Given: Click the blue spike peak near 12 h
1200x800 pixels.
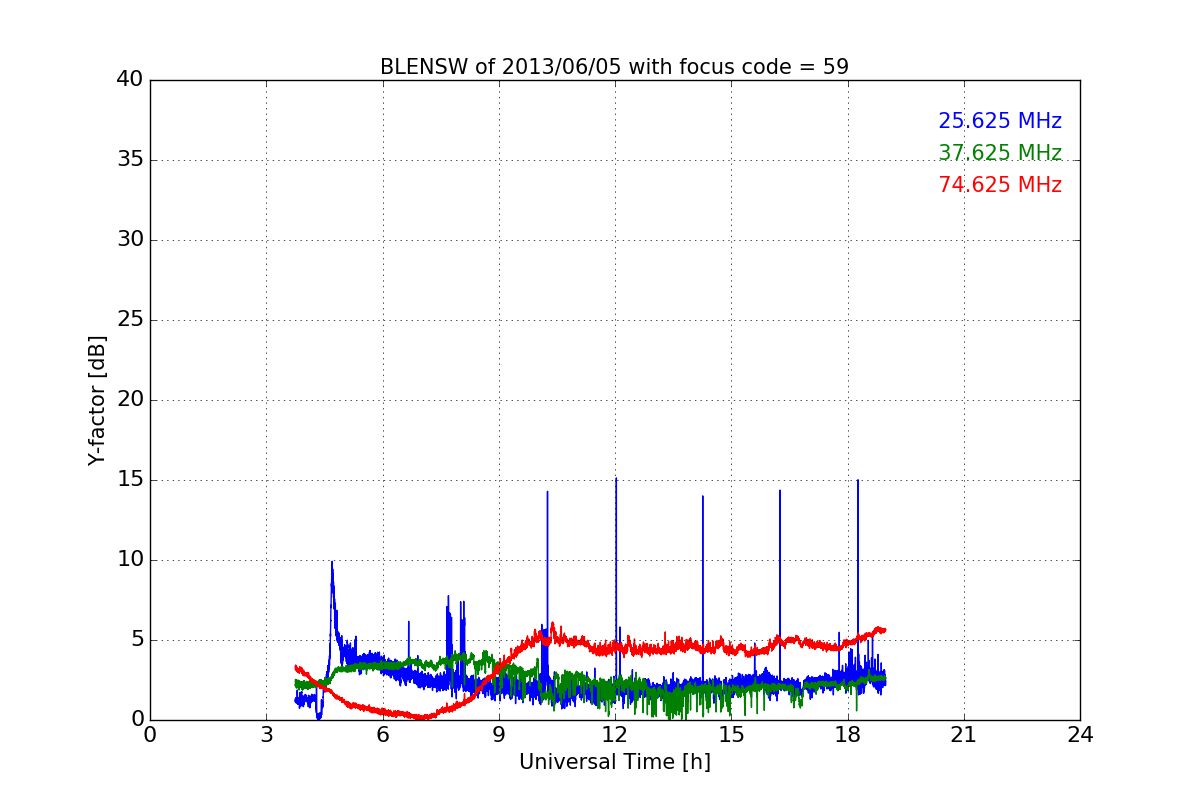Looking at the screenshot, I should tap(616, 479).
